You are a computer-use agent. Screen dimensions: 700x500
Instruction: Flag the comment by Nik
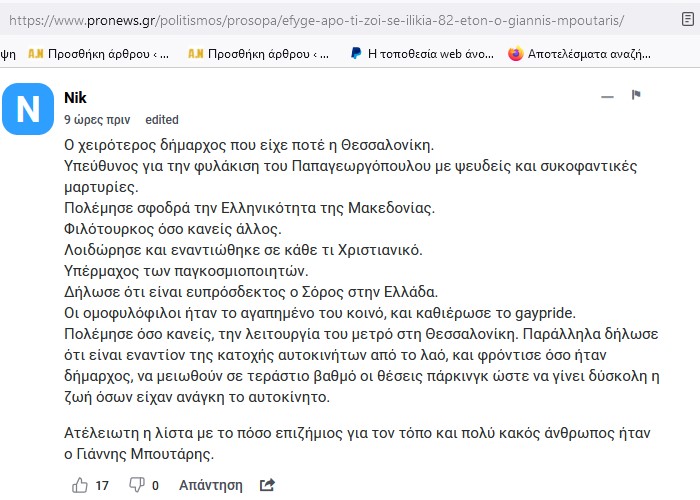(x=636, y=95)
